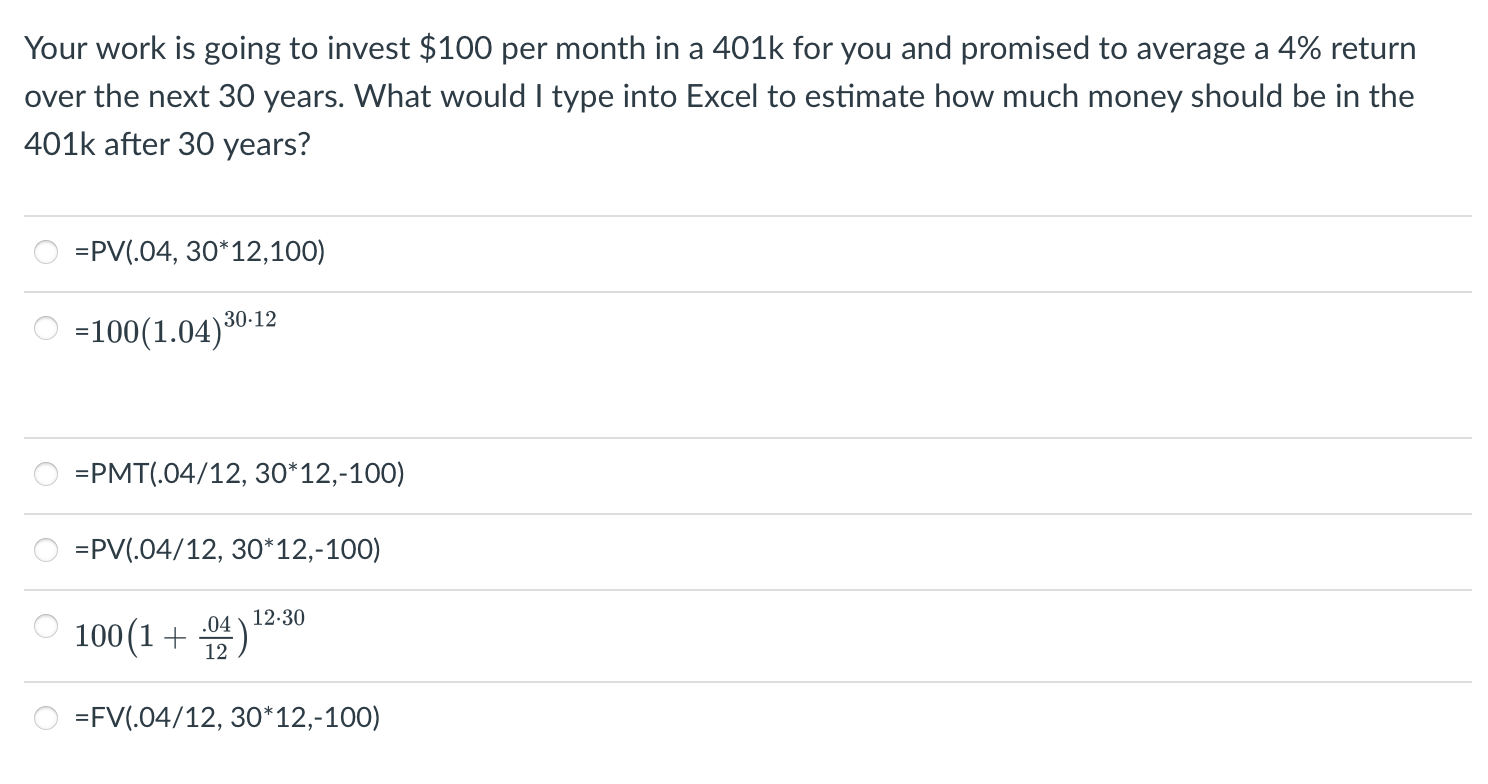Click the =FV(.04/12, 30*12,-100) answer label
The image size is (1488, 784).
pyautogui.click(x=228, y=717)
